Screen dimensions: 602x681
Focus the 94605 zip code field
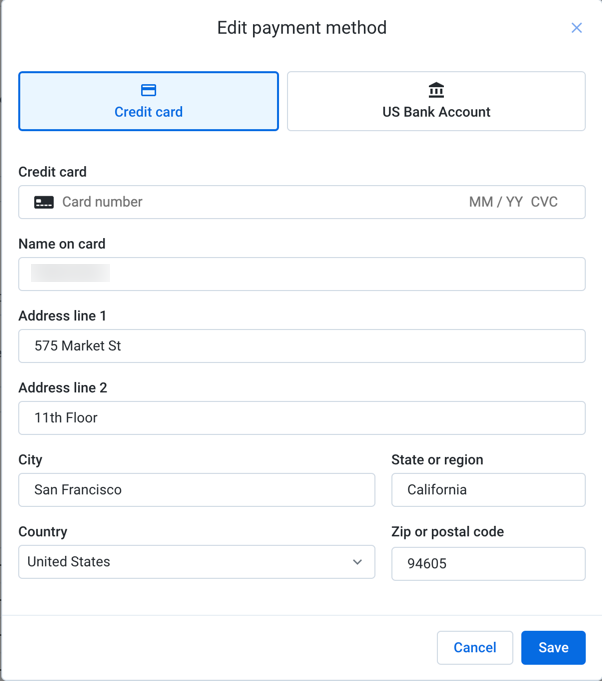coord(488,564)
